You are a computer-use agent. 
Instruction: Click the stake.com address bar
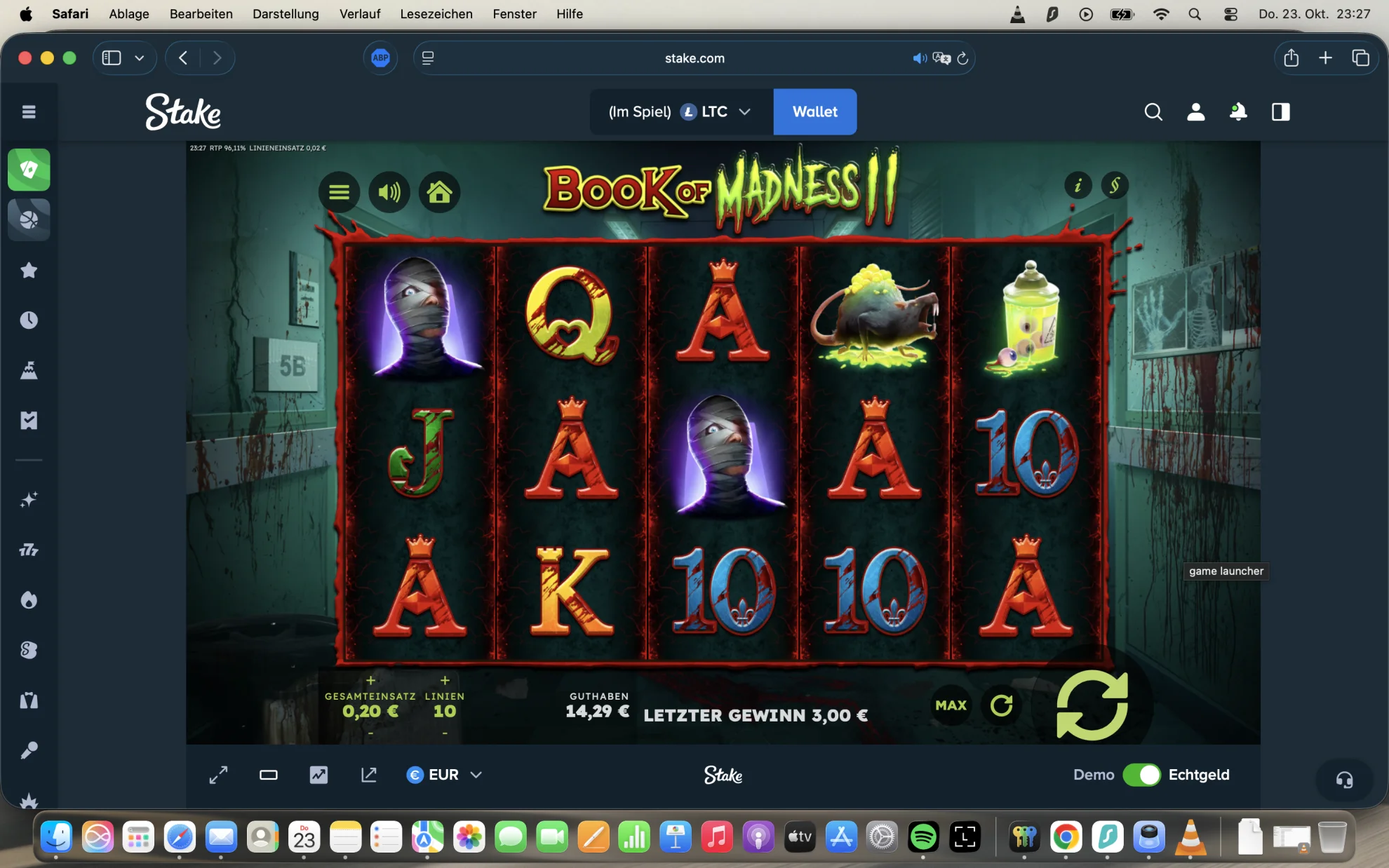click(694, 58)
